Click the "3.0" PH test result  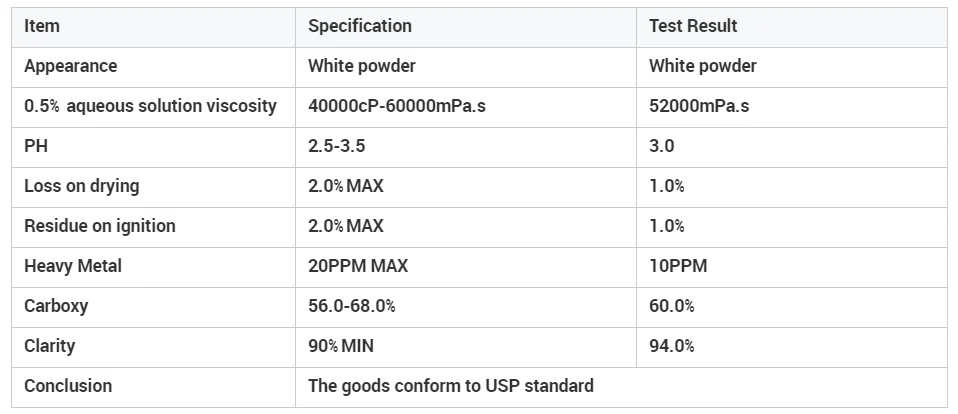pyautogui.click(x=661, y=146)
